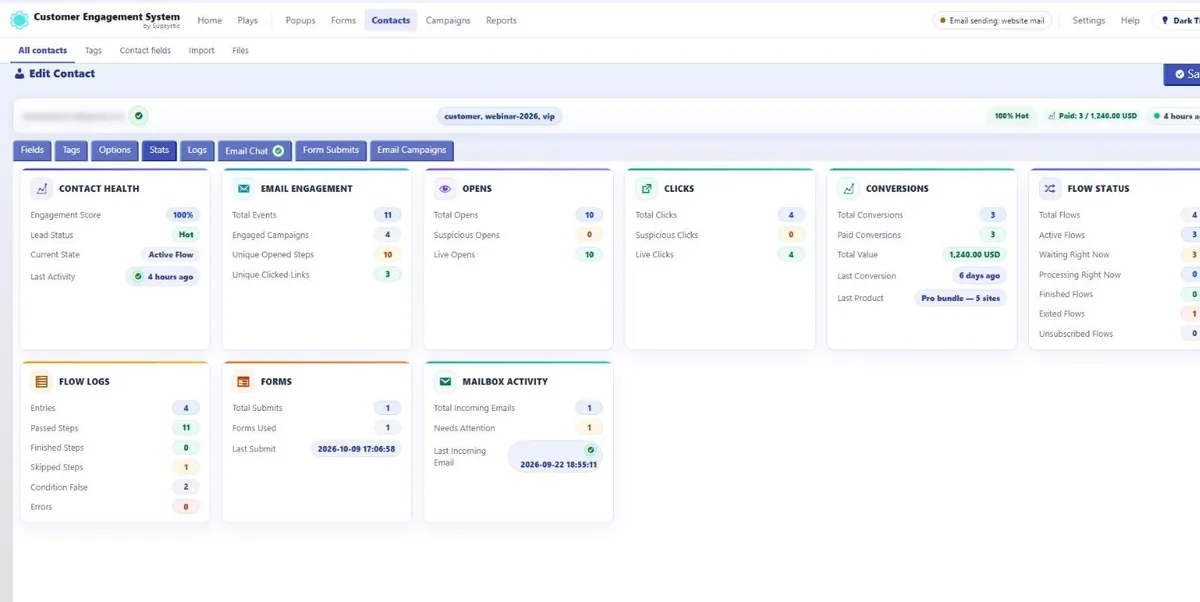Click the Last Submit 2026-10-09 17:06:58 timestamp
The image size is (1200, 602).
[x=357, y=449]
